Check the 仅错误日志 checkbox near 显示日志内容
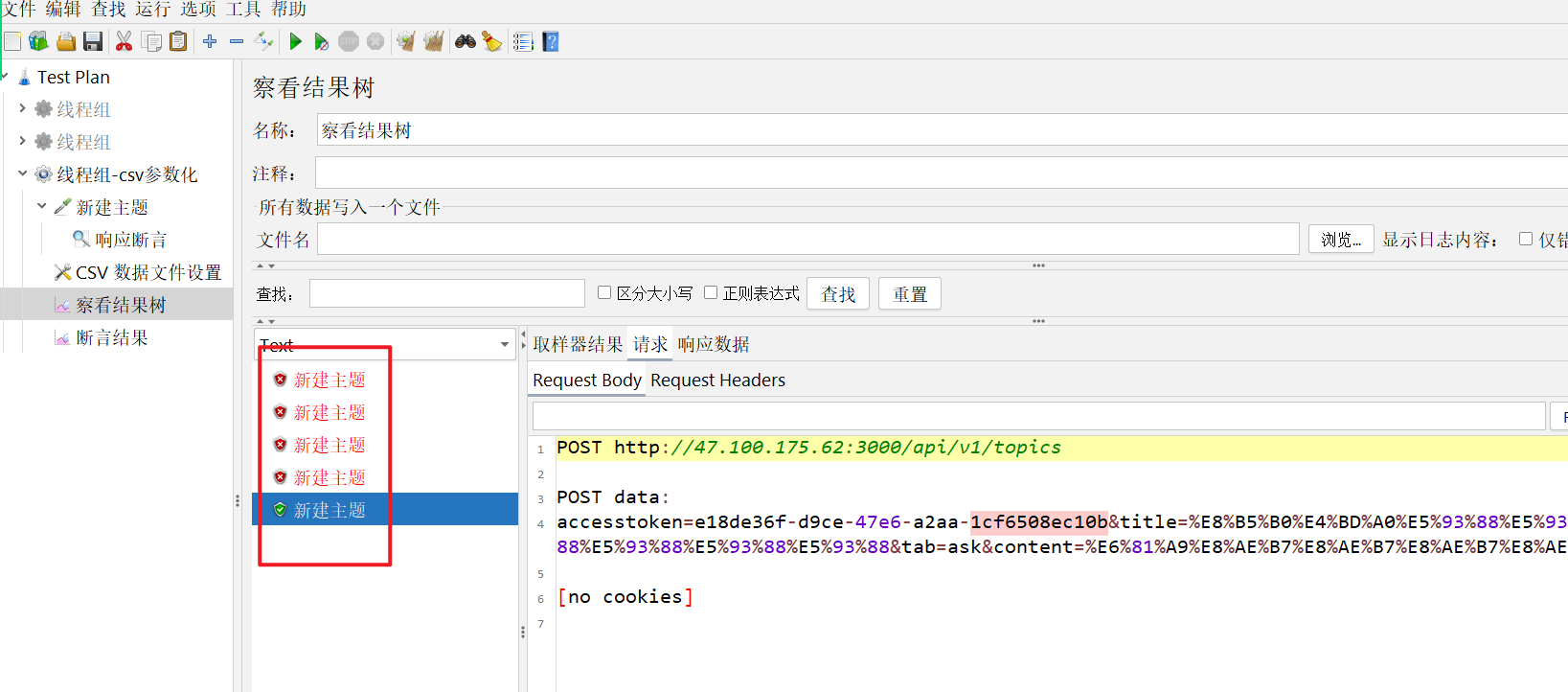The width and height of the screenshot is (1568, 692). pos(1526,239)
